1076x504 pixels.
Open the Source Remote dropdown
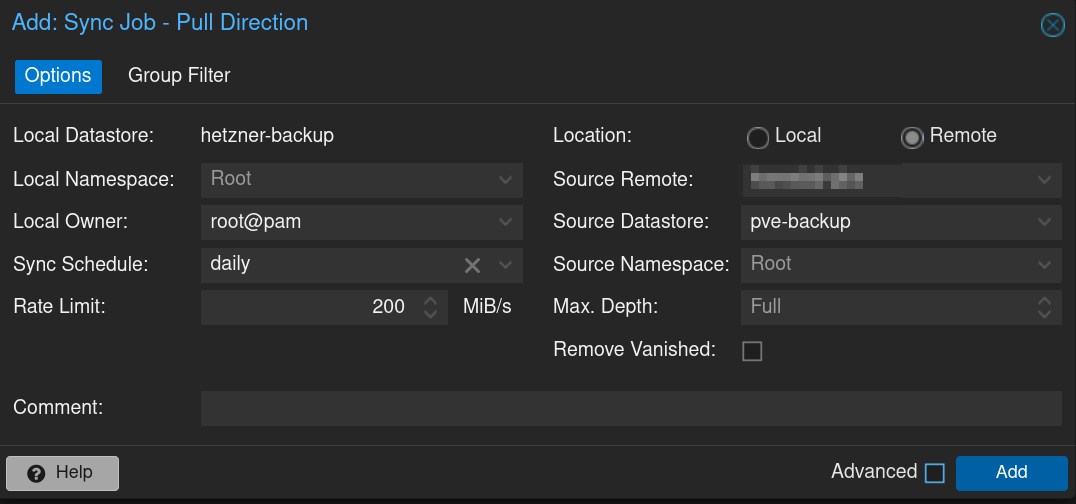pyautogui.click(x=1044, y=180)
